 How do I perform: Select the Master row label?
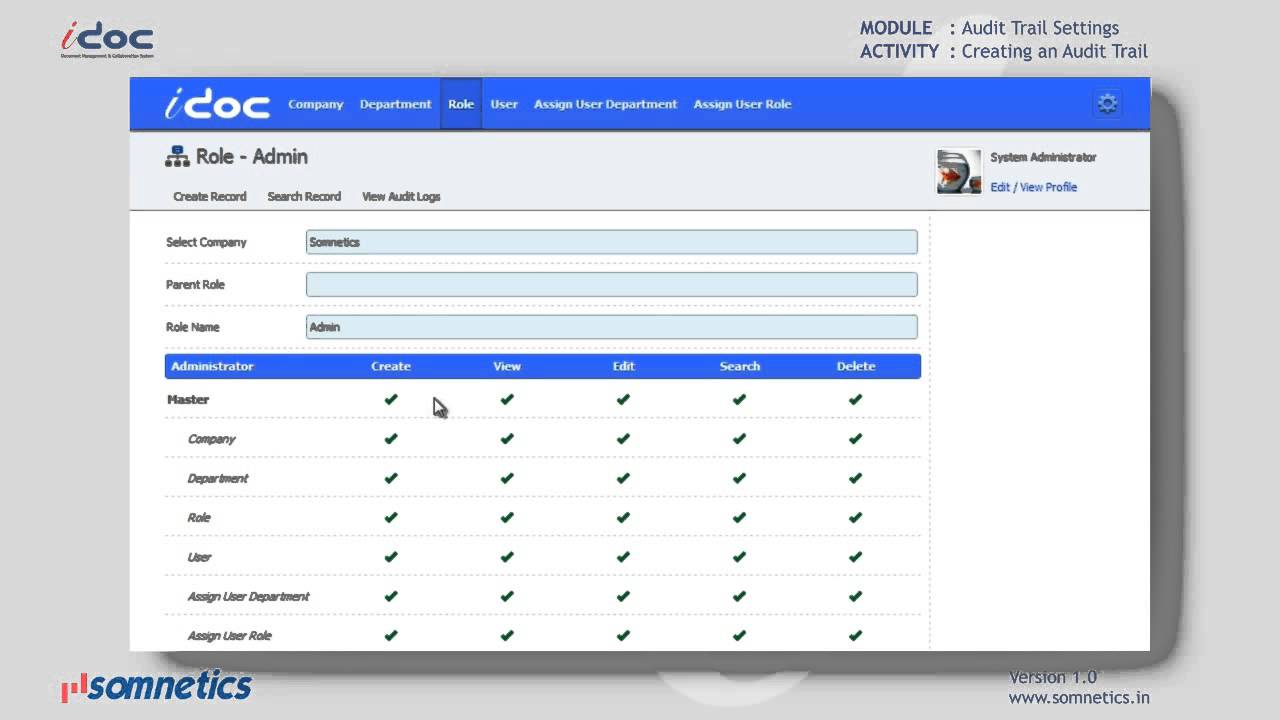[x=188, y=399]
